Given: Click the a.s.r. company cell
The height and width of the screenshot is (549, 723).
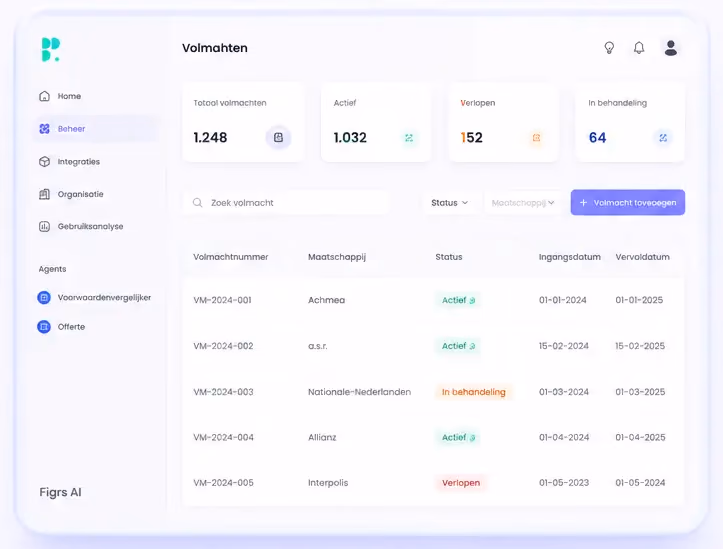Looking at the screenshot, I should tap(318, 346).
